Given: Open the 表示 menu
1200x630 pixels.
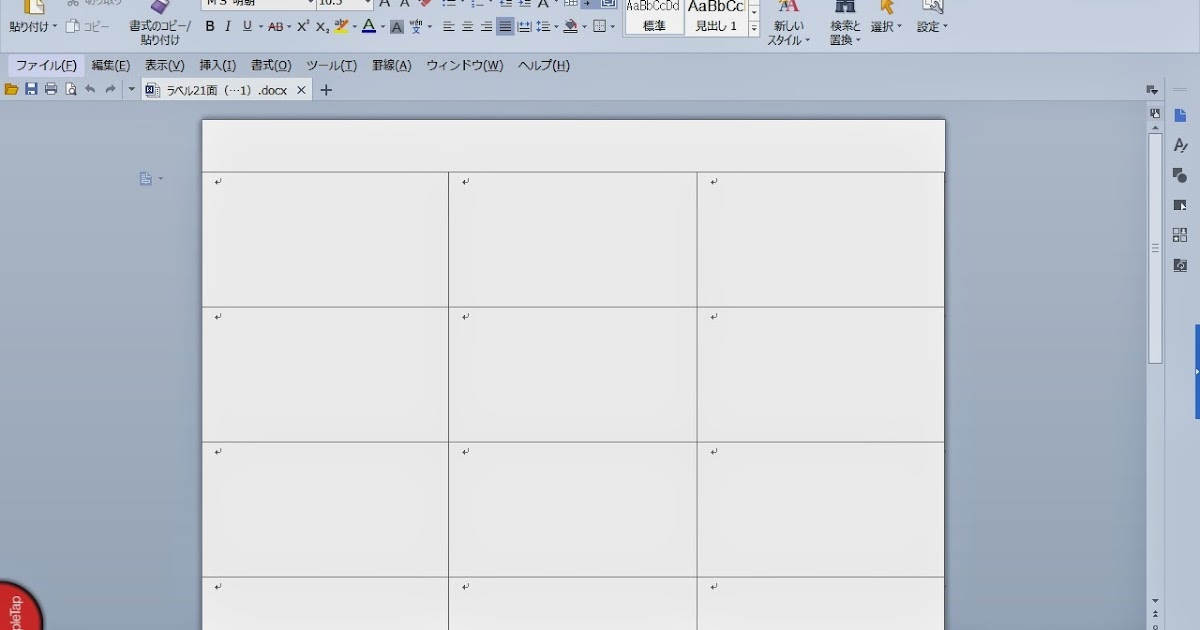Looking at the screenshot, I should pyautogui.click(x=164, y=66).
